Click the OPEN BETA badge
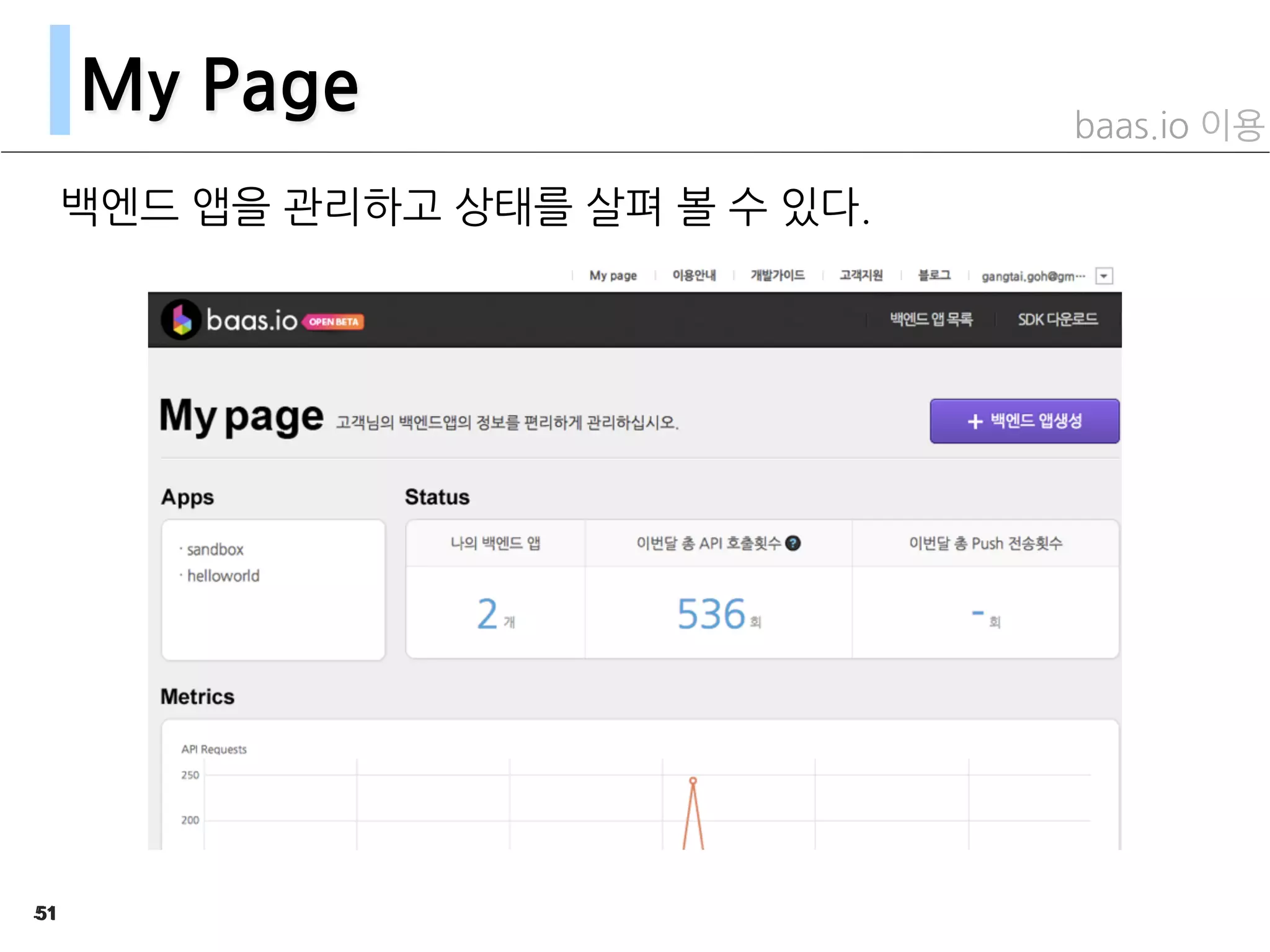Screen dimensions: 1270x952 coord(334,322)
